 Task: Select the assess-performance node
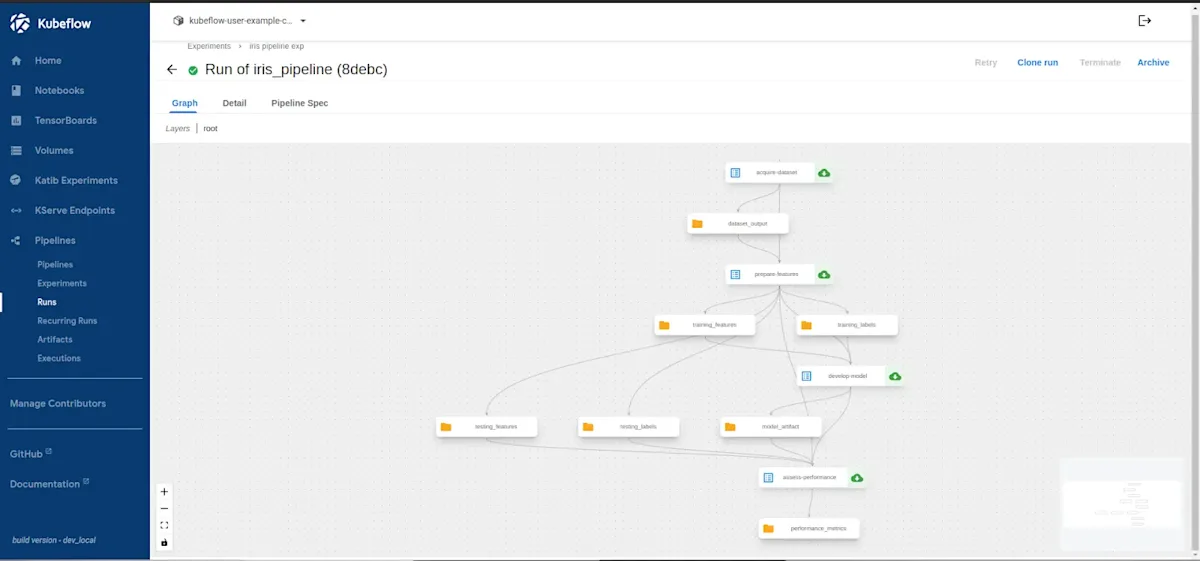802,478
